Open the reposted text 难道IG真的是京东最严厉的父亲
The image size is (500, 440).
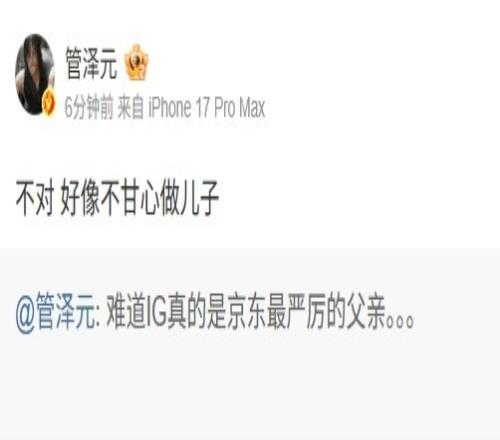(245, 313)
